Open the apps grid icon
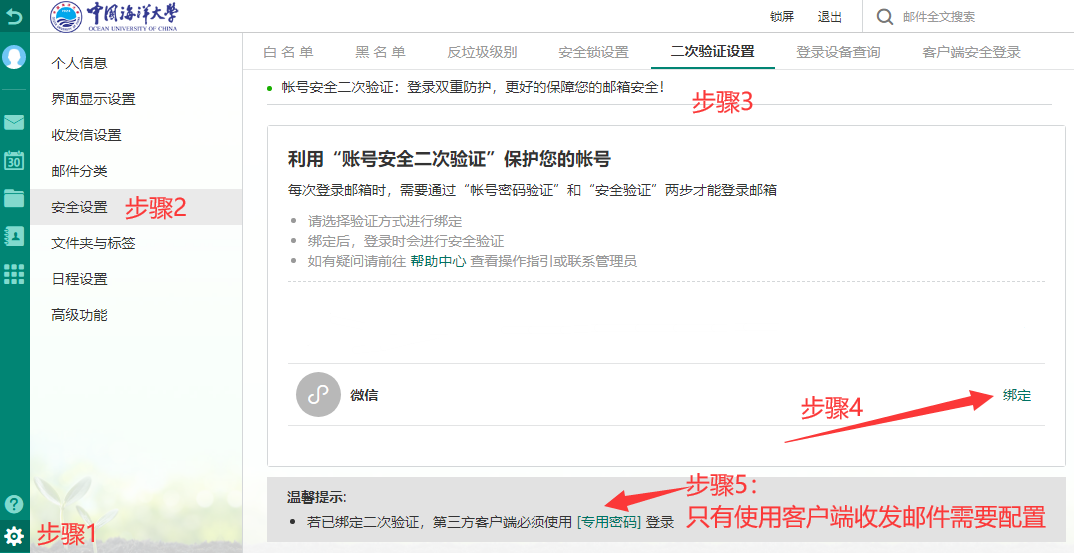This screenshot has width=1074, height=553. 14,274
